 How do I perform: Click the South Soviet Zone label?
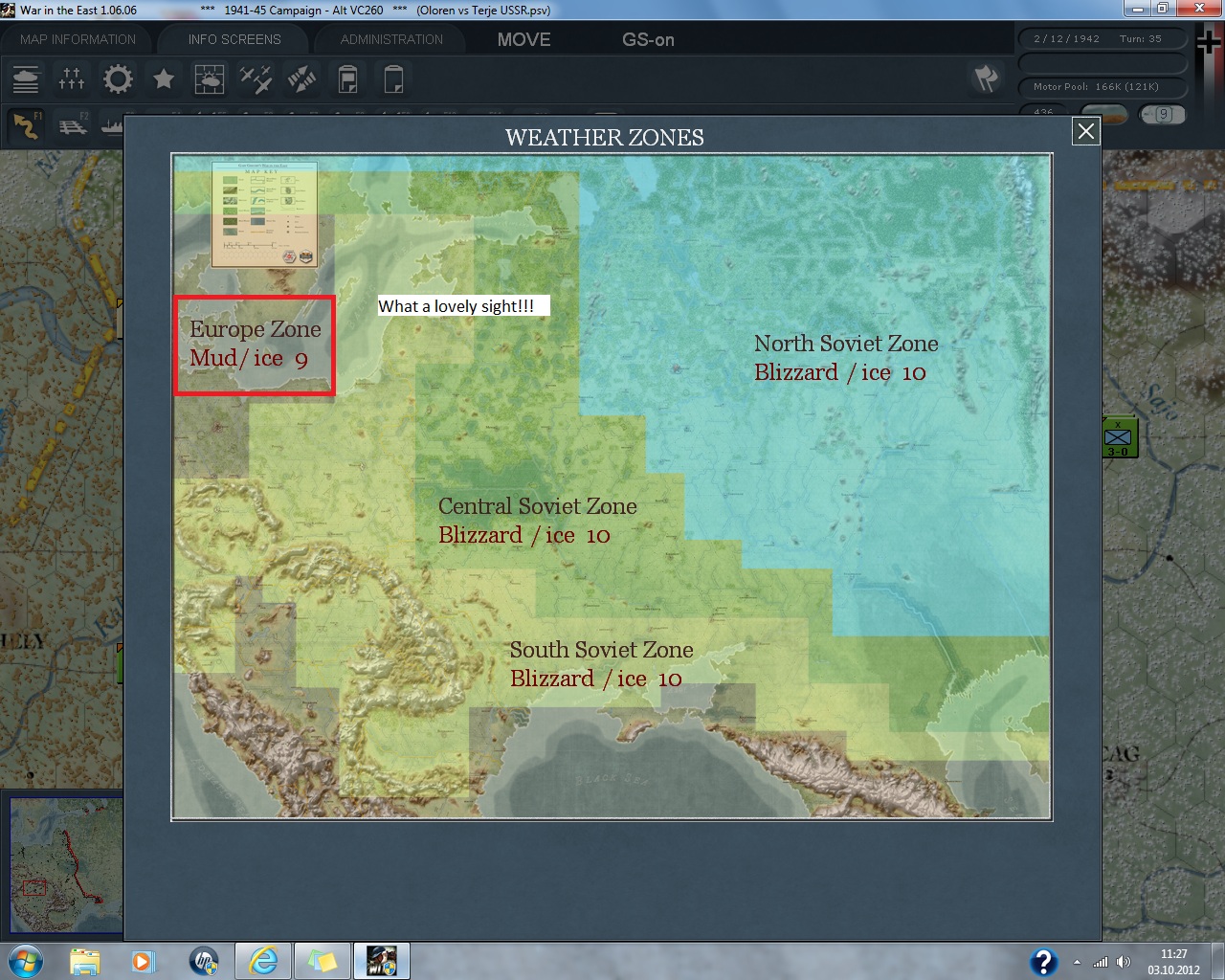(601, 650)
